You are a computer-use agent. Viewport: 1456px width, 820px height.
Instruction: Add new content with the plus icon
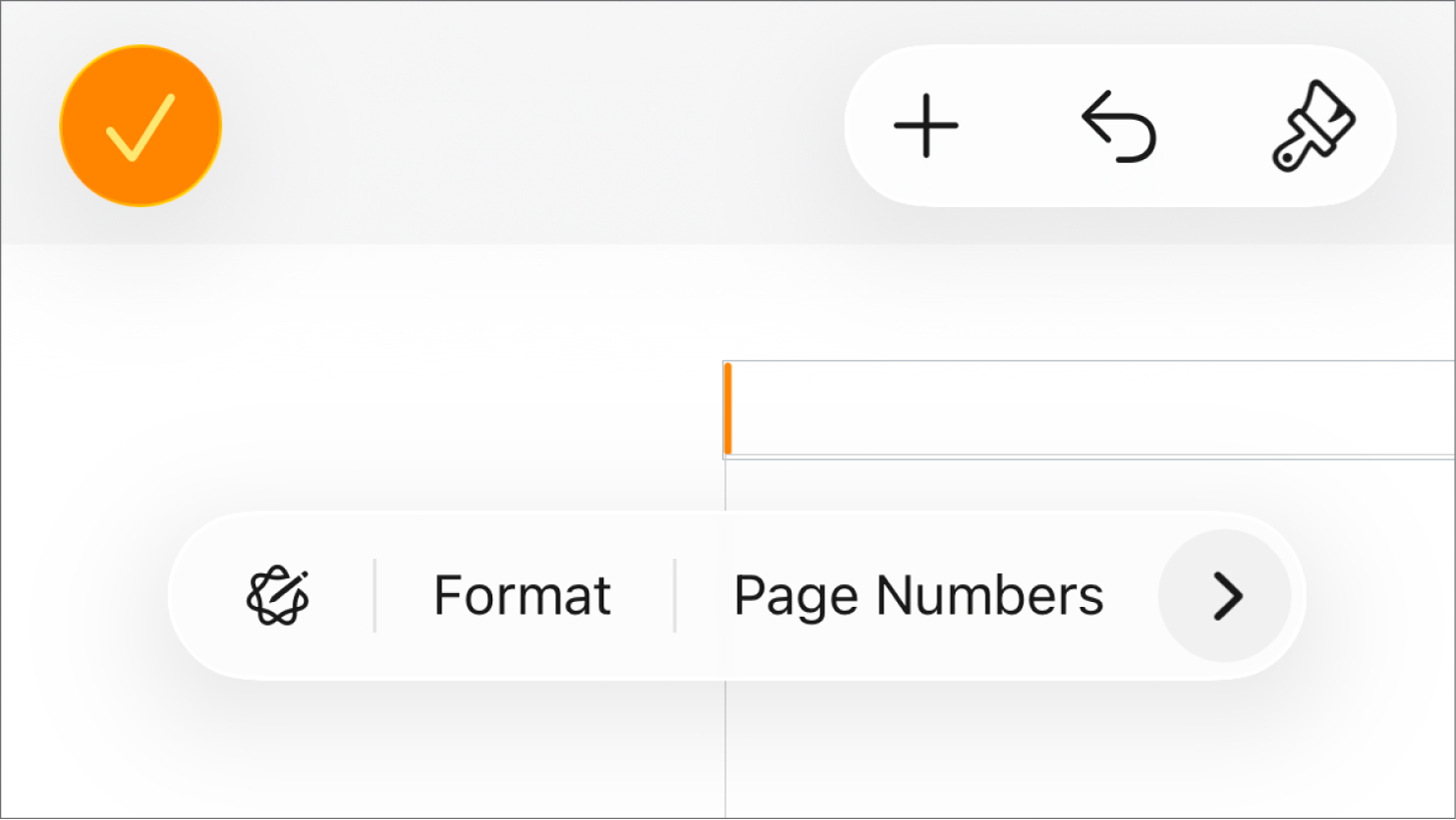point(927,125)
